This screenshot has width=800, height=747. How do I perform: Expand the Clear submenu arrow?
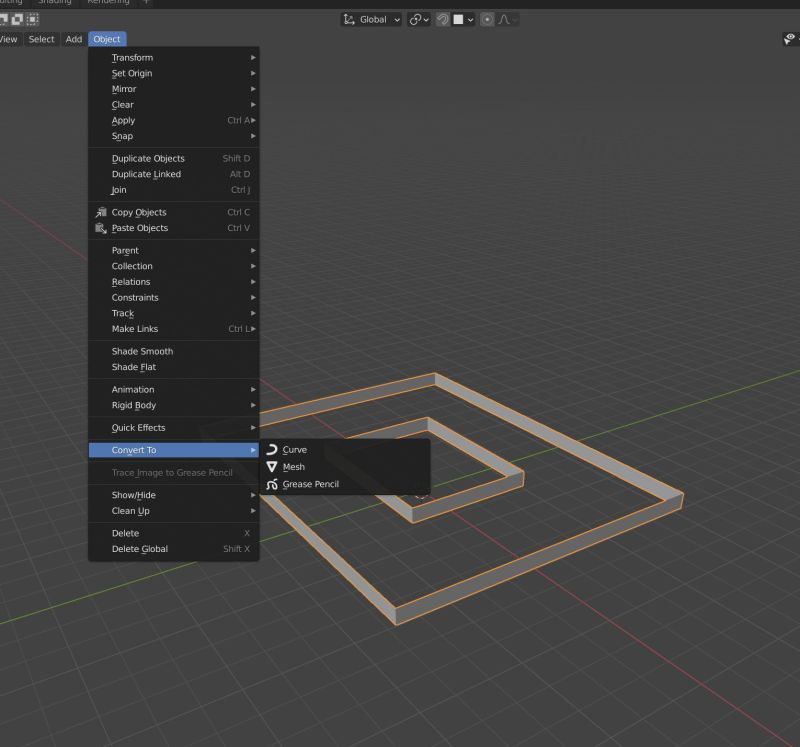tap(253, 105)
